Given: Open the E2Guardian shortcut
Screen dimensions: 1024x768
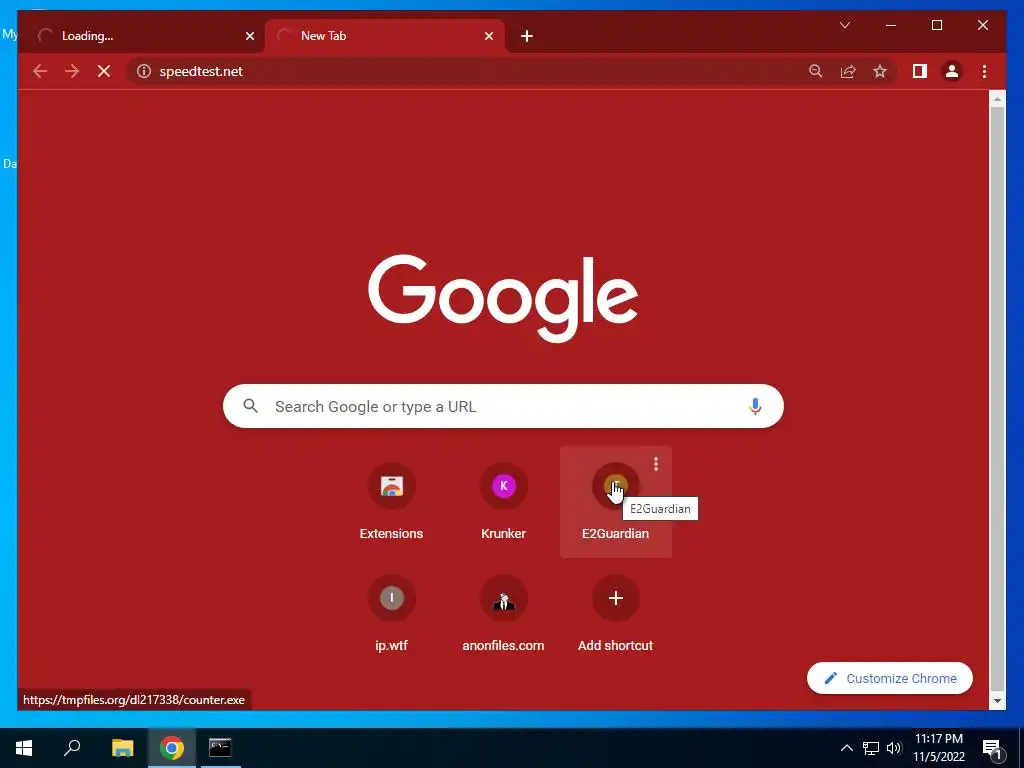Looking at the screenshot, I should [615, 502].
